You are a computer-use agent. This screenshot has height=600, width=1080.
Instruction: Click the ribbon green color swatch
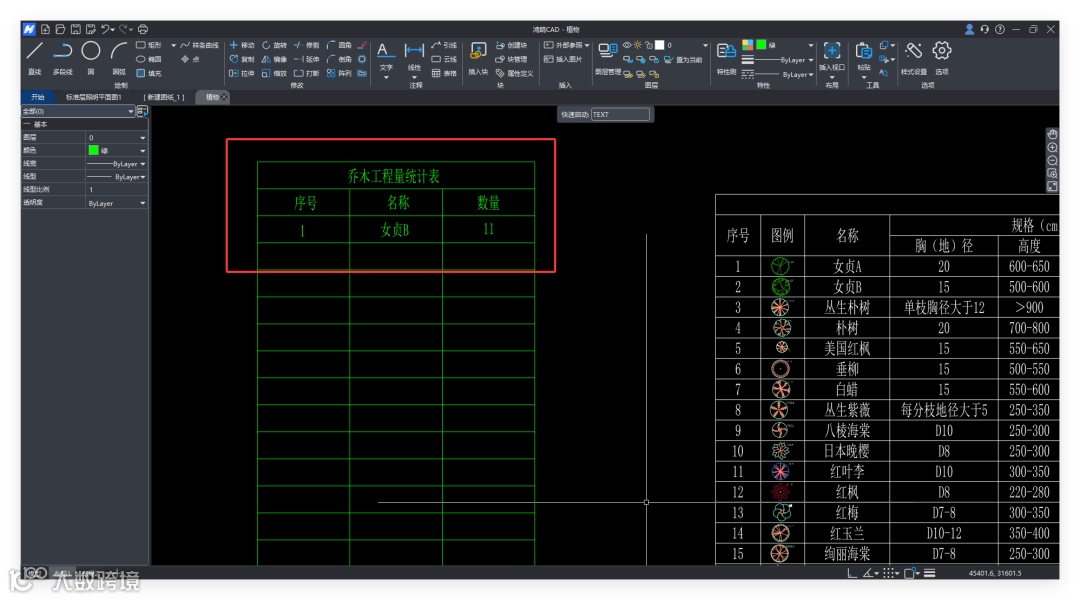point(761,45)
